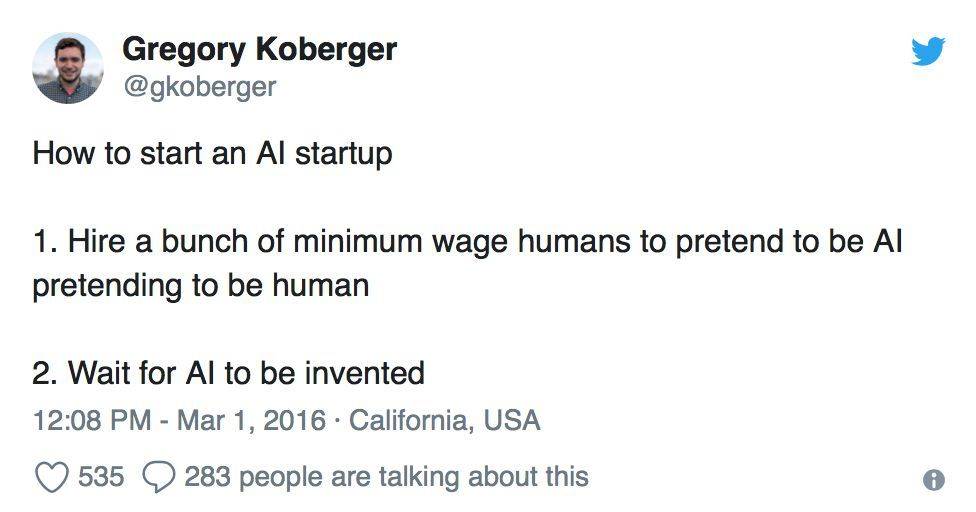
Task: Like the tweet with the heart icon
Action: pyautogui.click(x=52, y=478)
